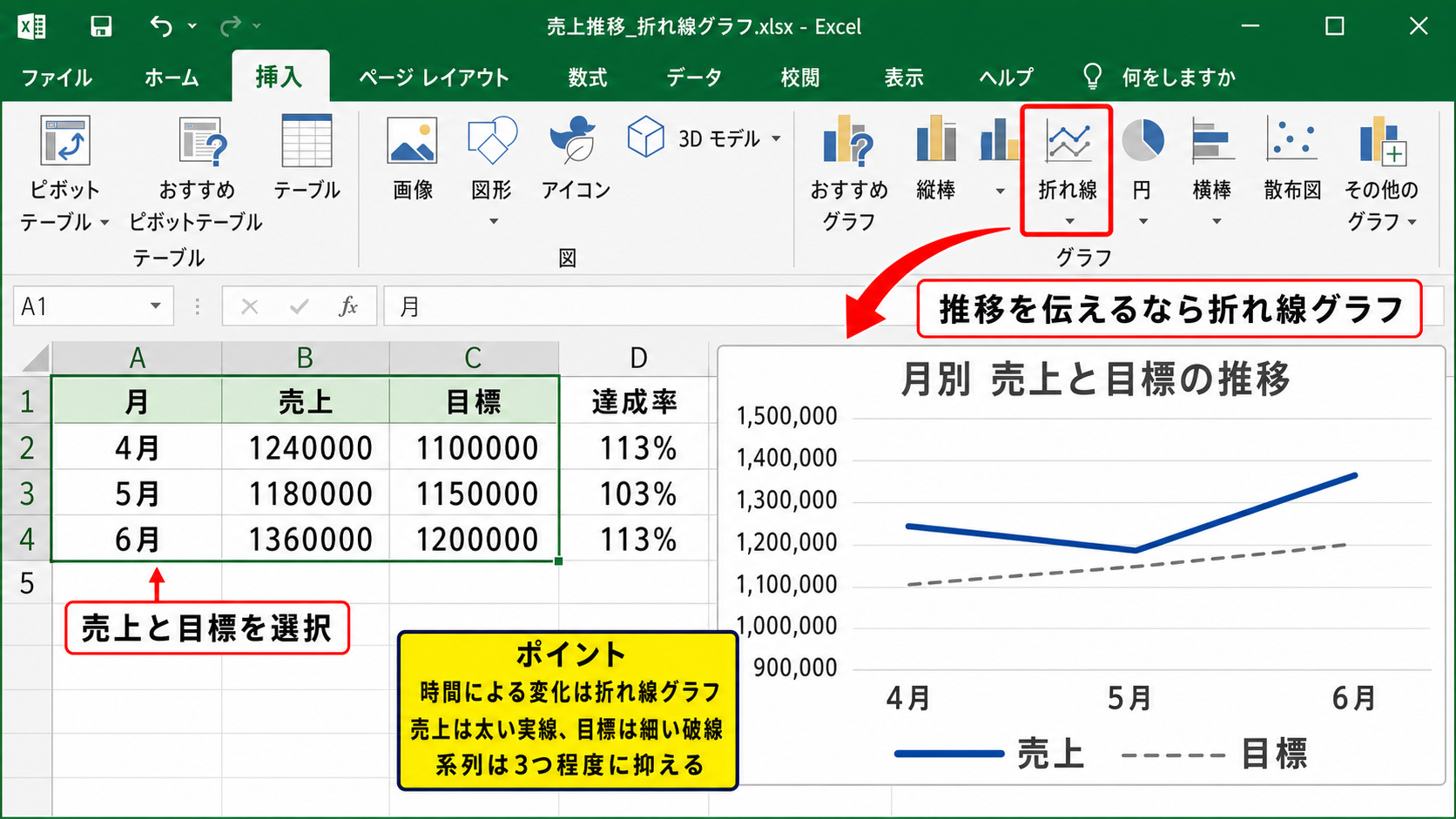Click the 売上 legend entry
The height and width of the screenshot is (819, 1456).
pyautogui.click(x=991, y=754)
